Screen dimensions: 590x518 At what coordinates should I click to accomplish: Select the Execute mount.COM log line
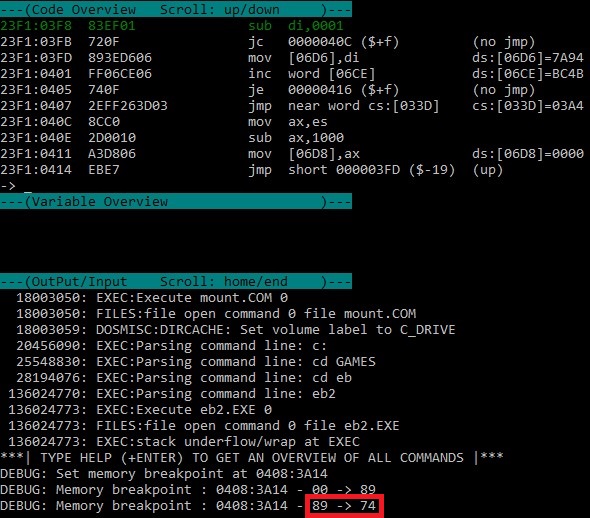152,298
